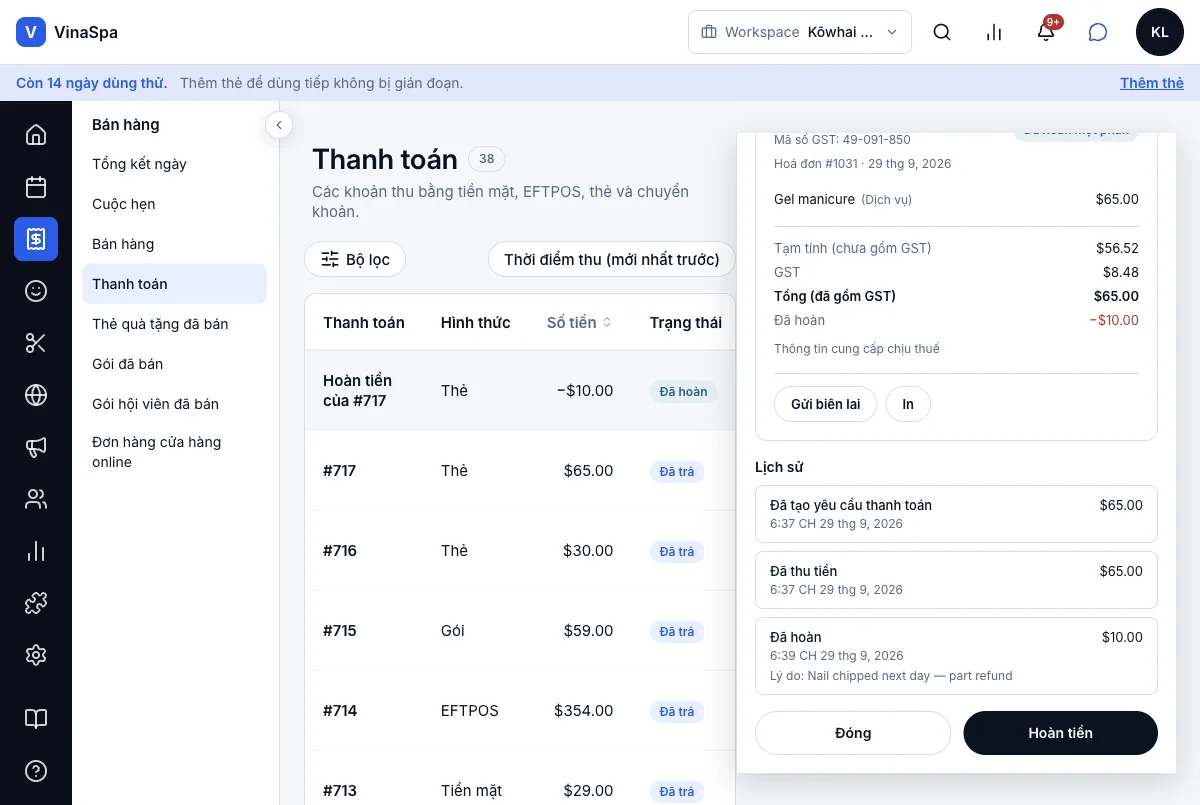Click the 38 payments count badge
The height and width of the screenshot is (805, 1200).
[x=487, y=159]
